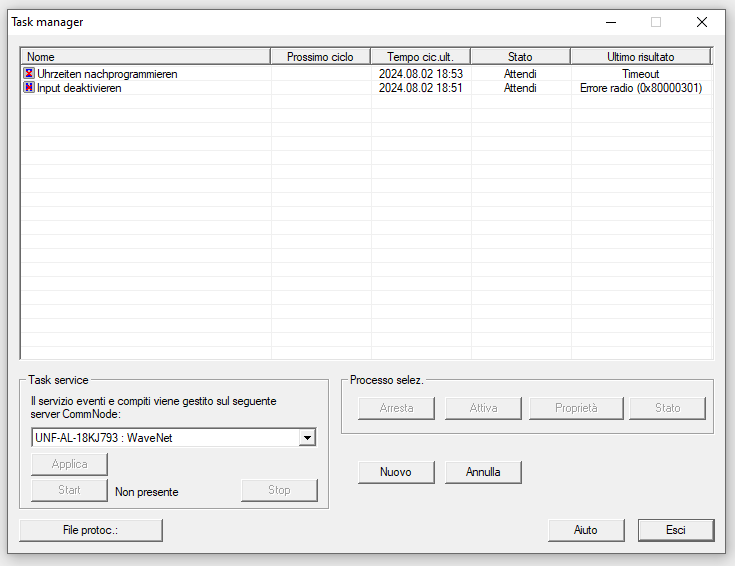
Task: Click the Annulla button
Action: coord(483,472)
